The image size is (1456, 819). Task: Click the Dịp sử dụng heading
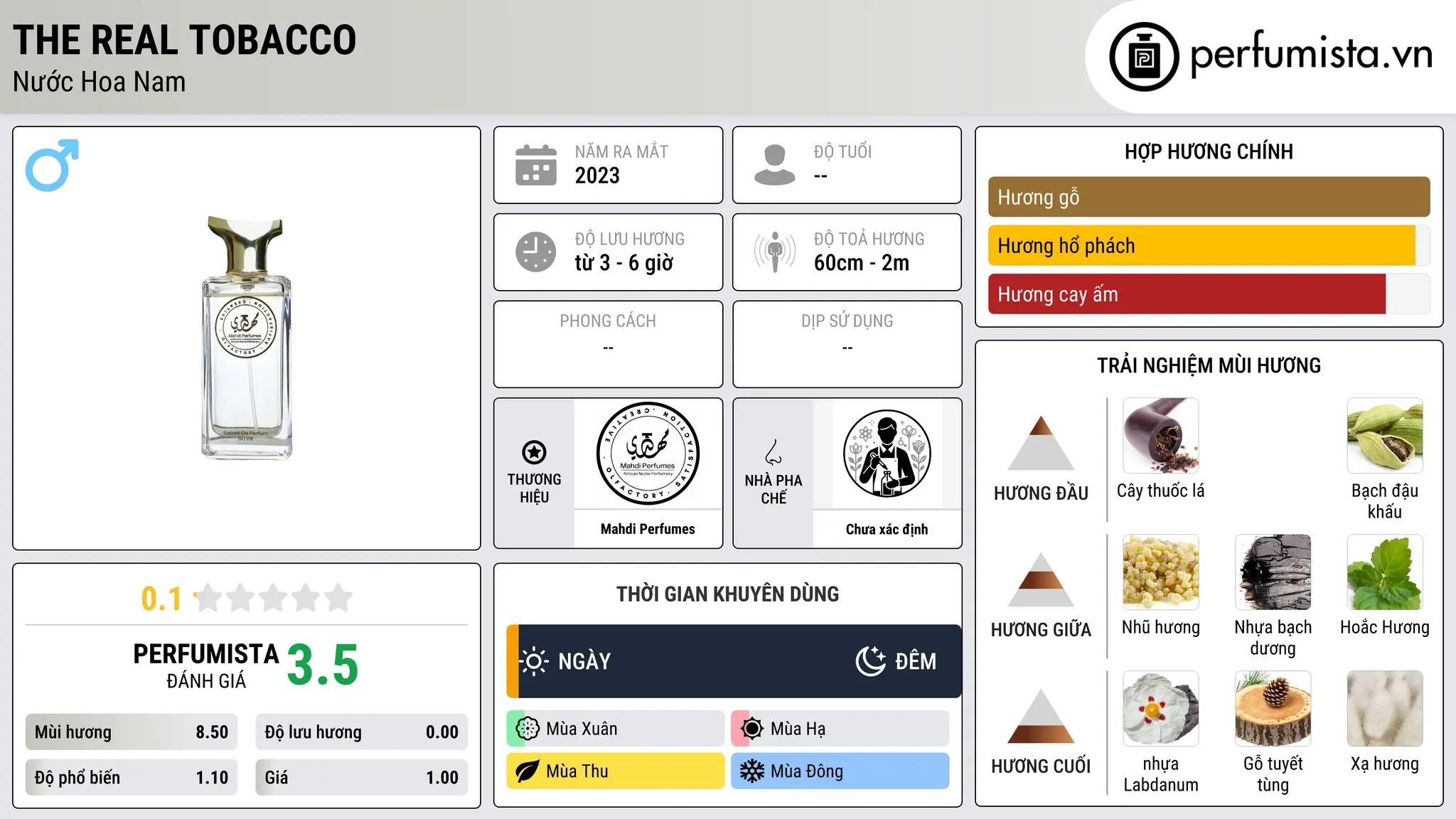coord(847,321)
